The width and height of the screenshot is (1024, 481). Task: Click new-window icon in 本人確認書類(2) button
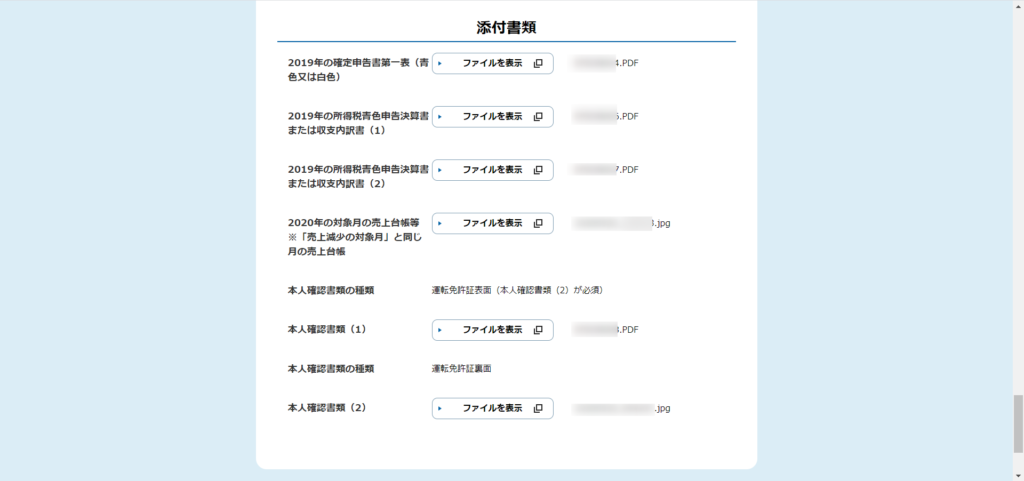pyautogui.click(x=538, y=409)
